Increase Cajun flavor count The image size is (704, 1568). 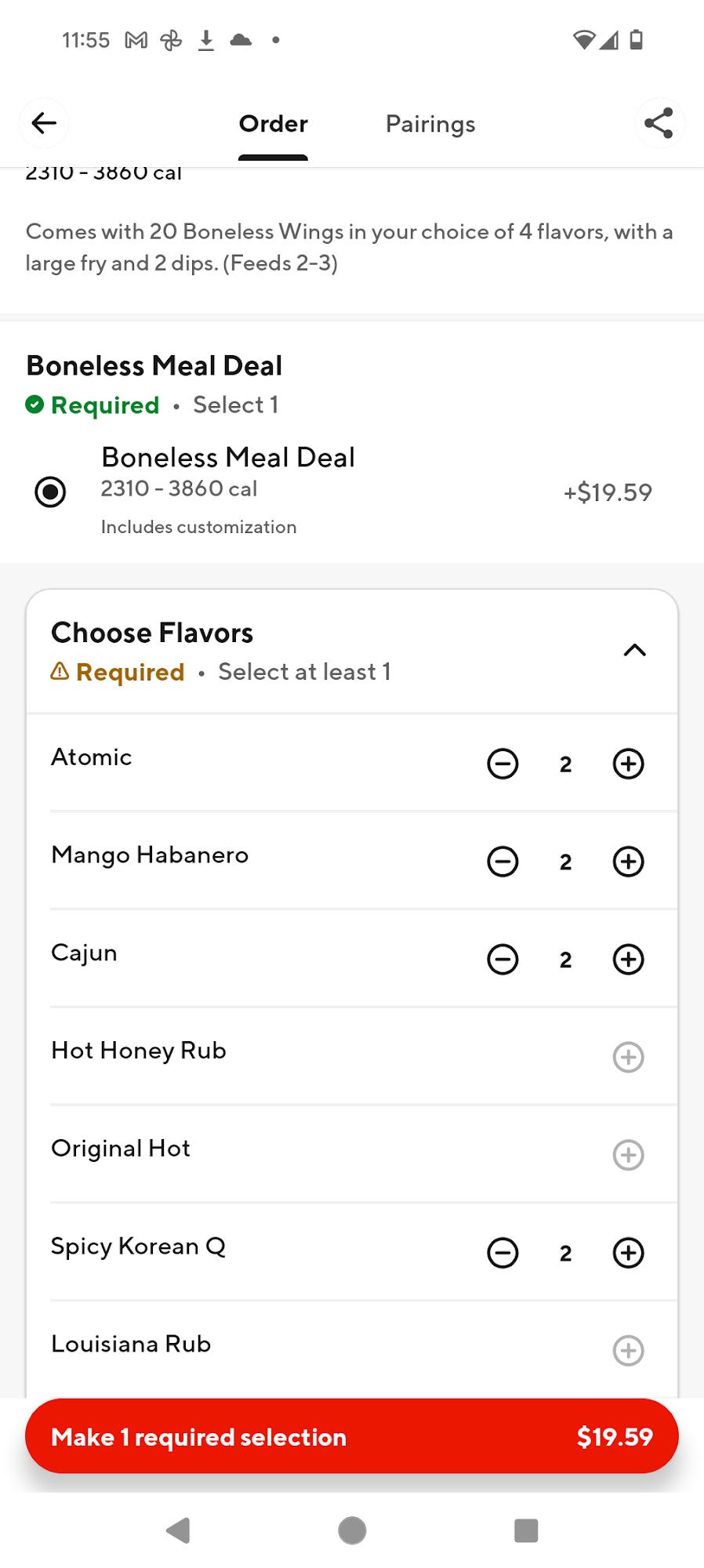(x=628, y=960)
